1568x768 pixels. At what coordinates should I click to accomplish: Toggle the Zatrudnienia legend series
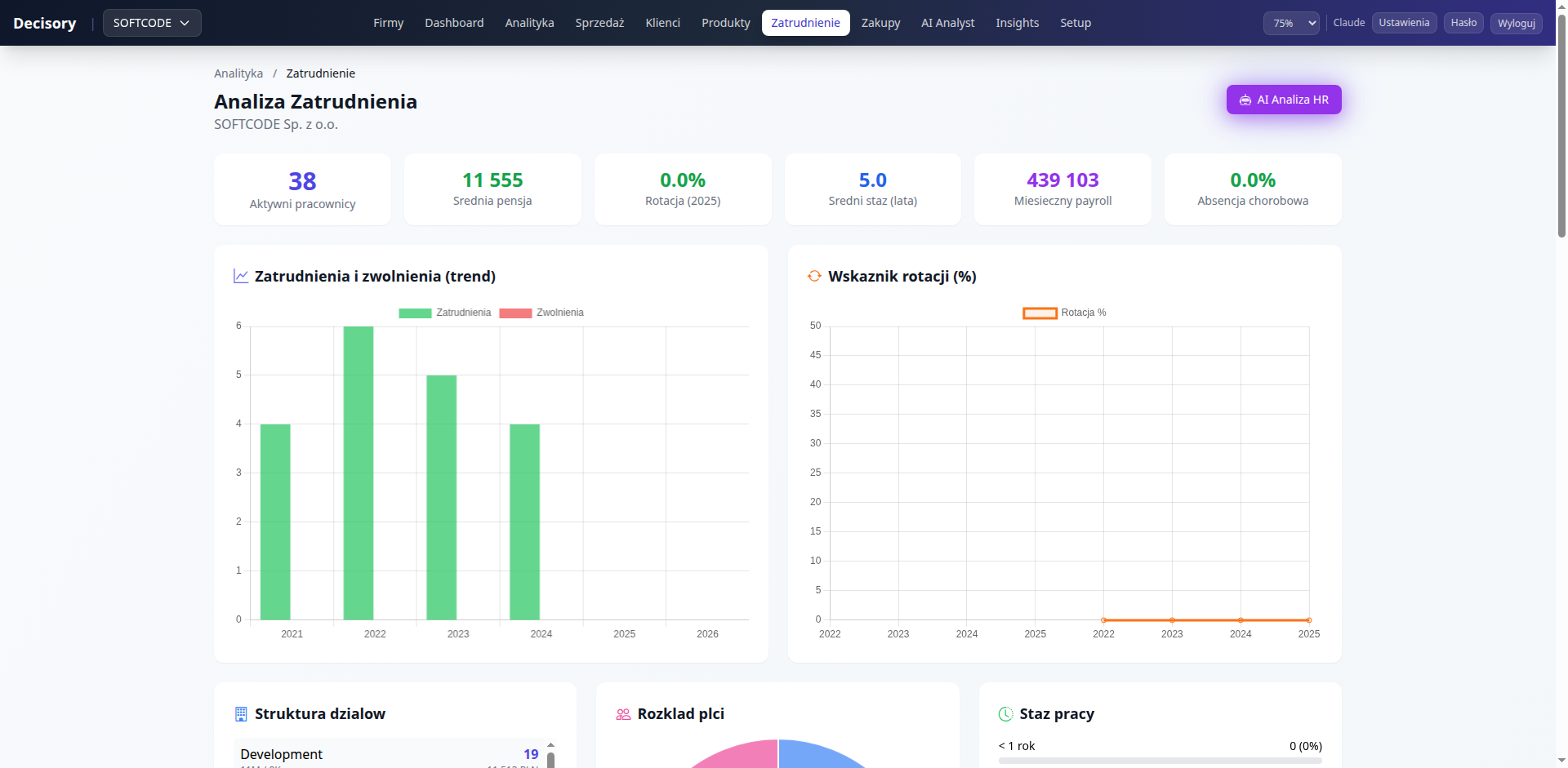(445, 313)
